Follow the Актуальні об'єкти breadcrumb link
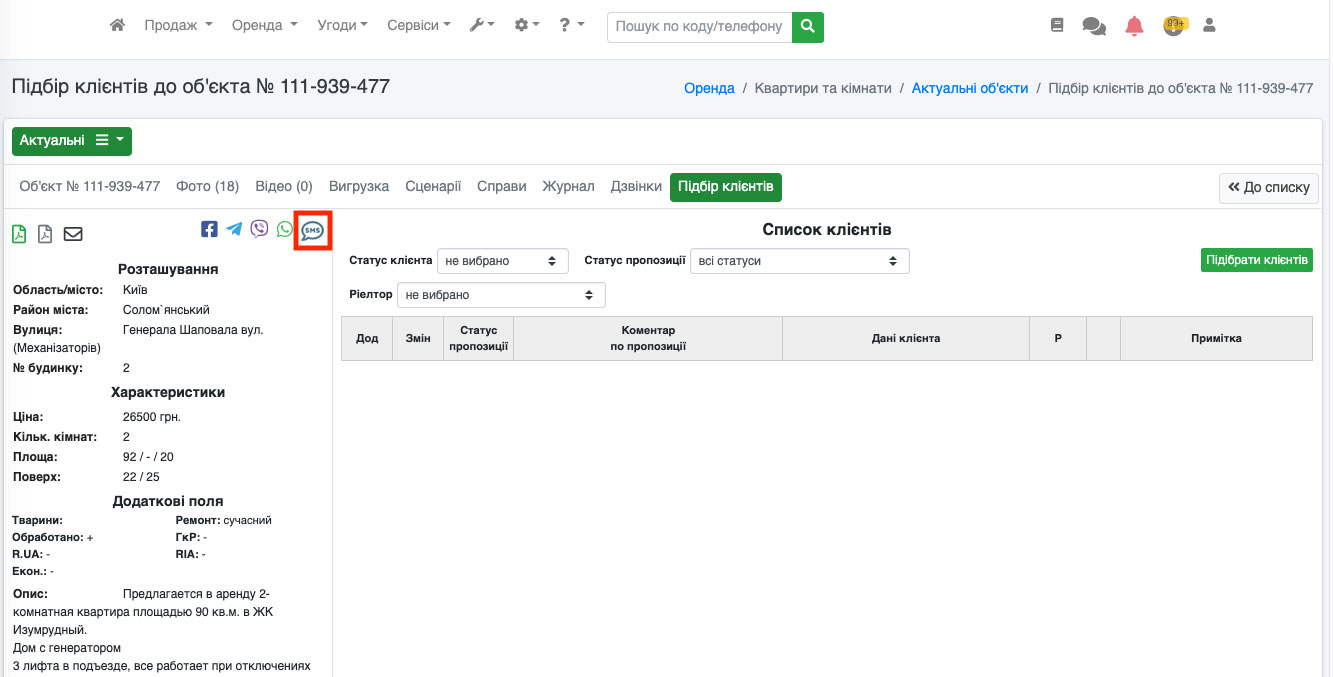 click(969, 88)
